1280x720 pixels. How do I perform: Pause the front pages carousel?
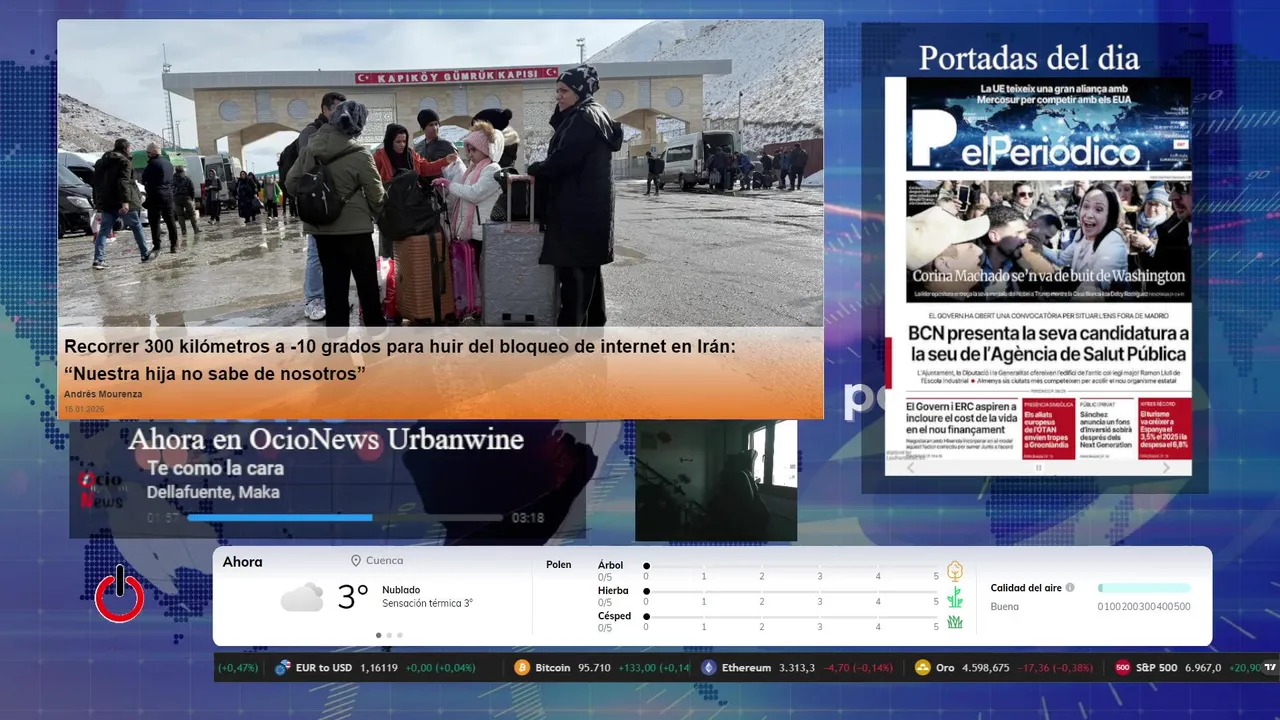pyautogui.click(x=1038, y=468)
